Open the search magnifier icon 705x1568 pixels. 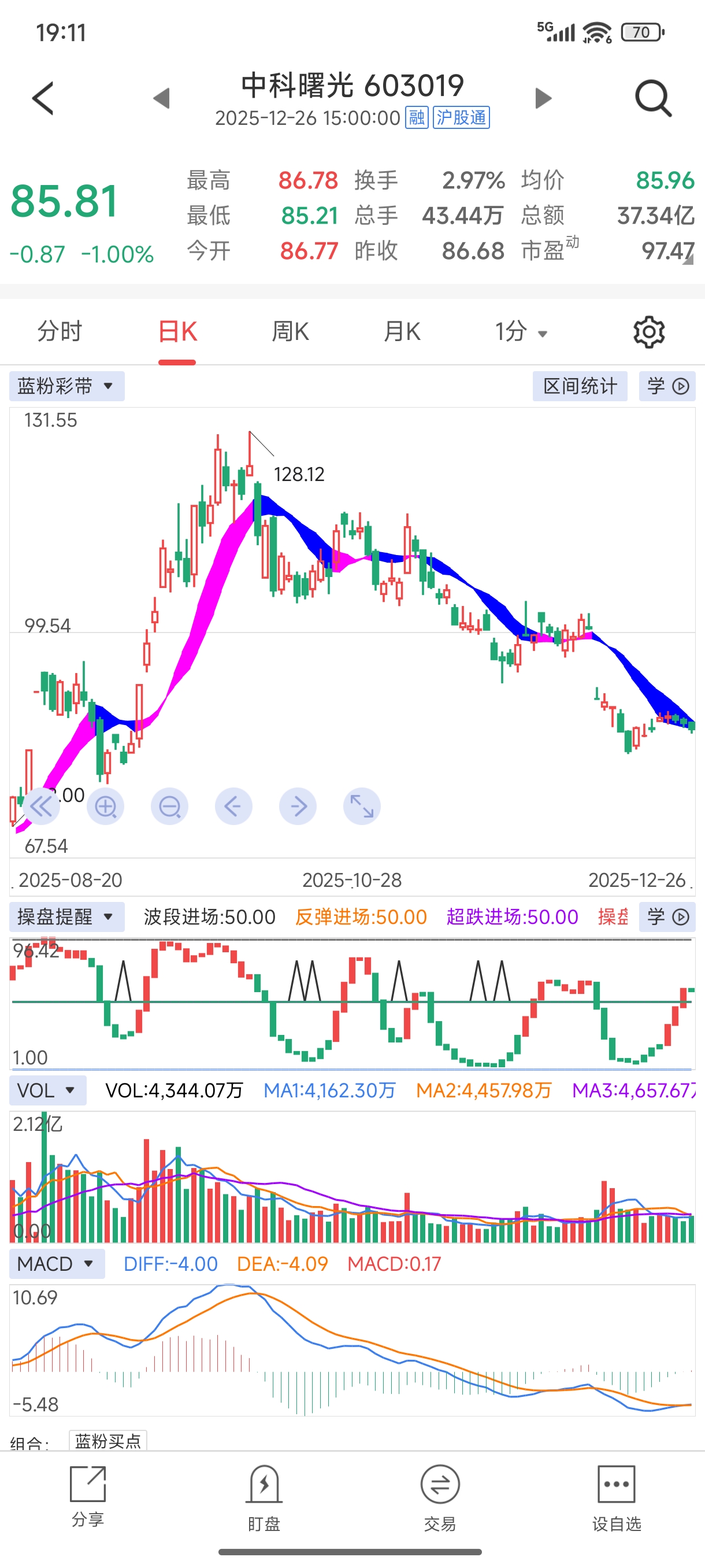point(654,98)
